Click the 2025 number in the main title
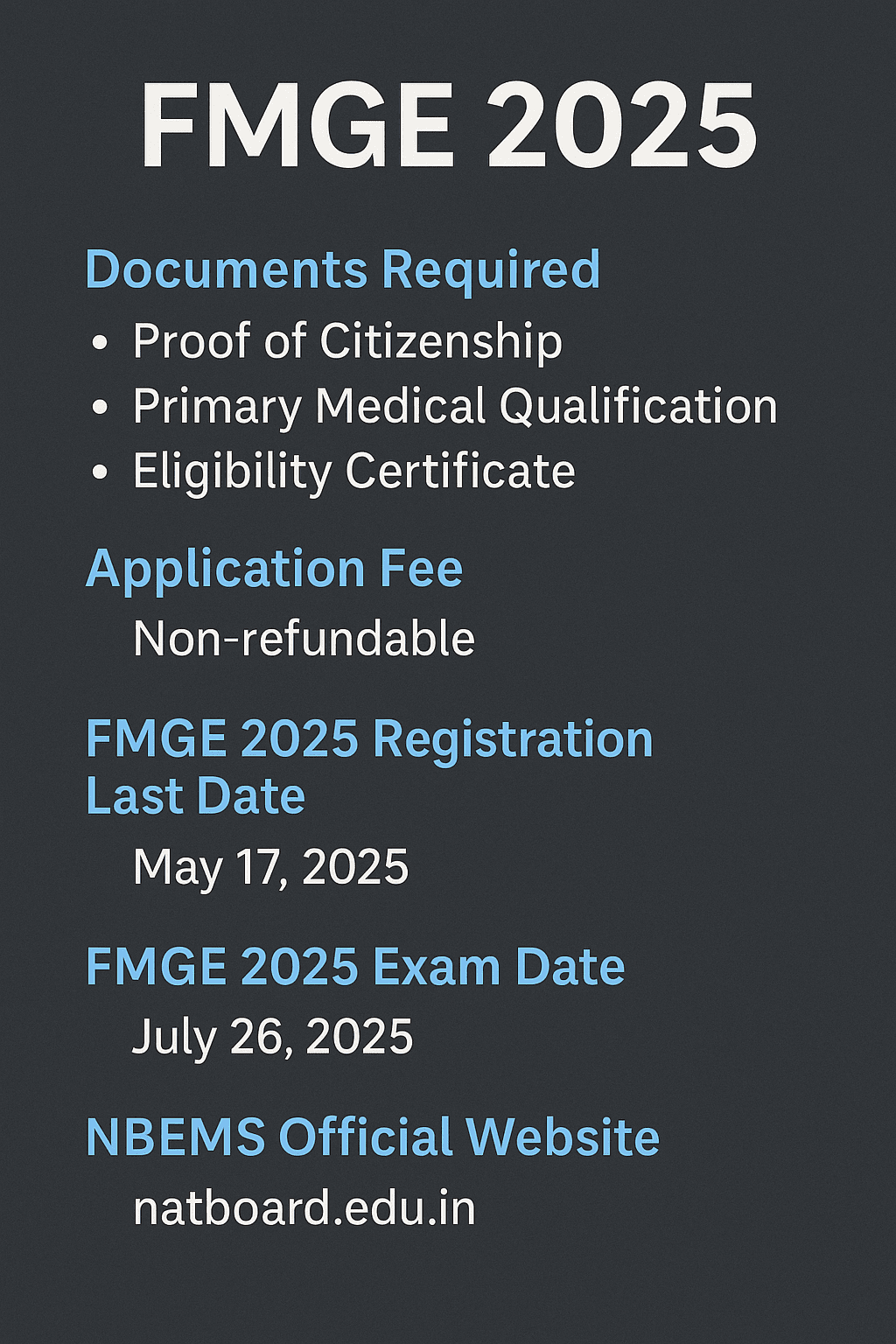Viewport: 896px width, 1344px height. (x=622, y=125)
